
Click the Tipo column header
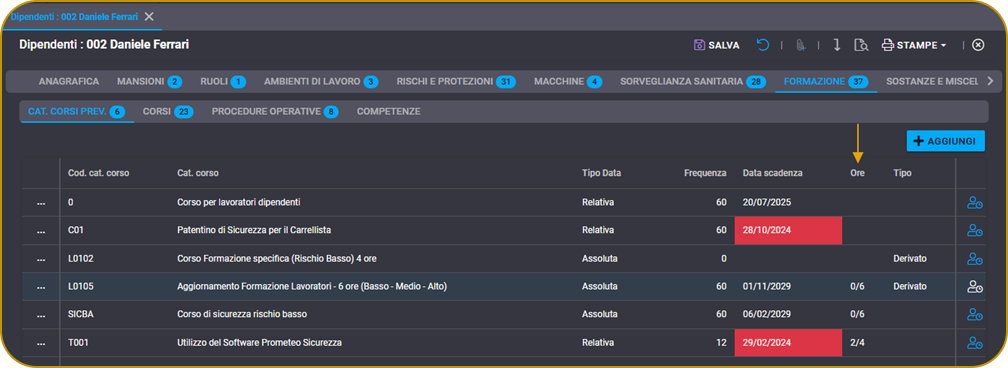[x=902, y=173]
